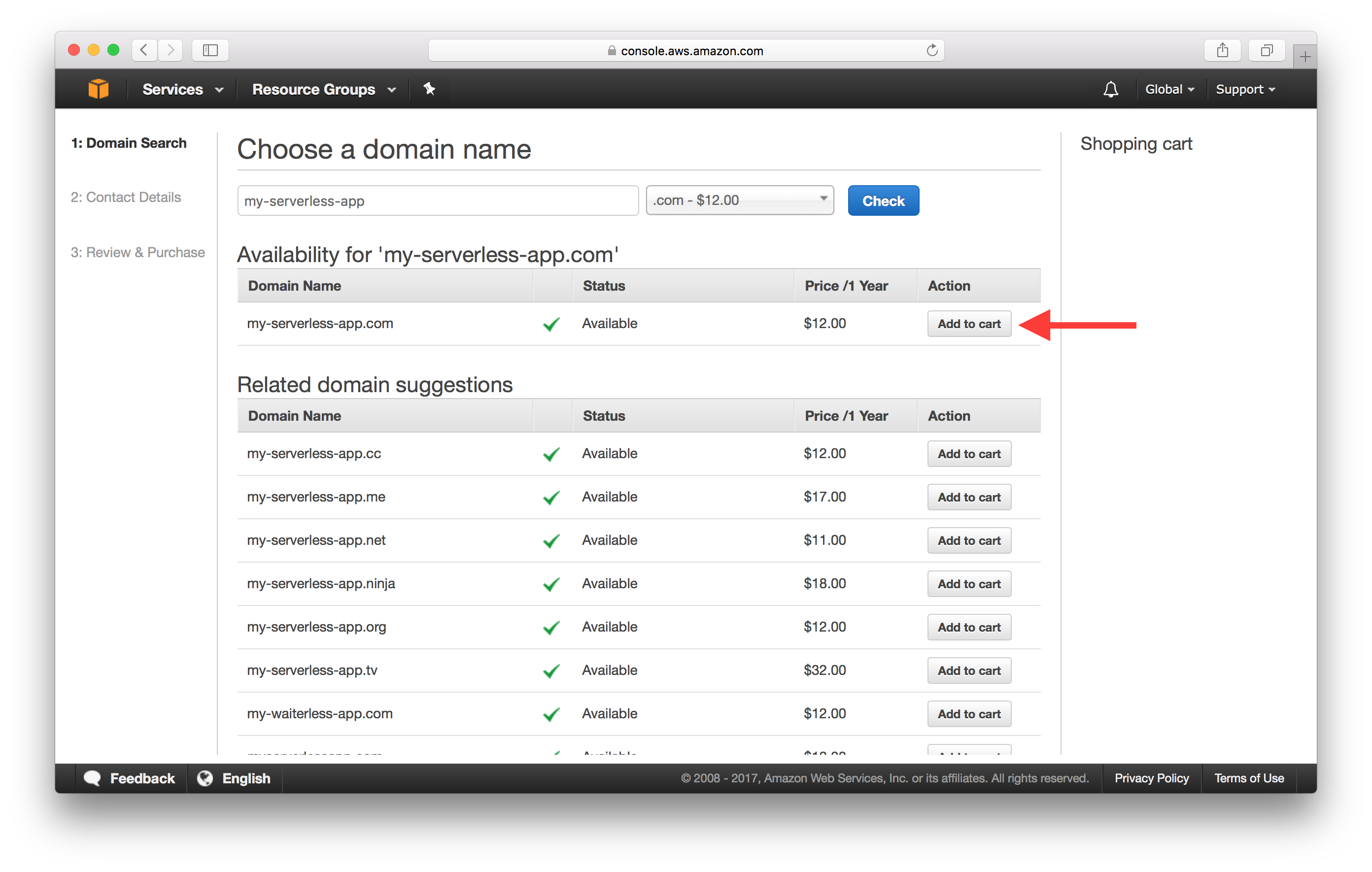
Task: Click the AWS orange cube logo icon
Action: (96, 89)
